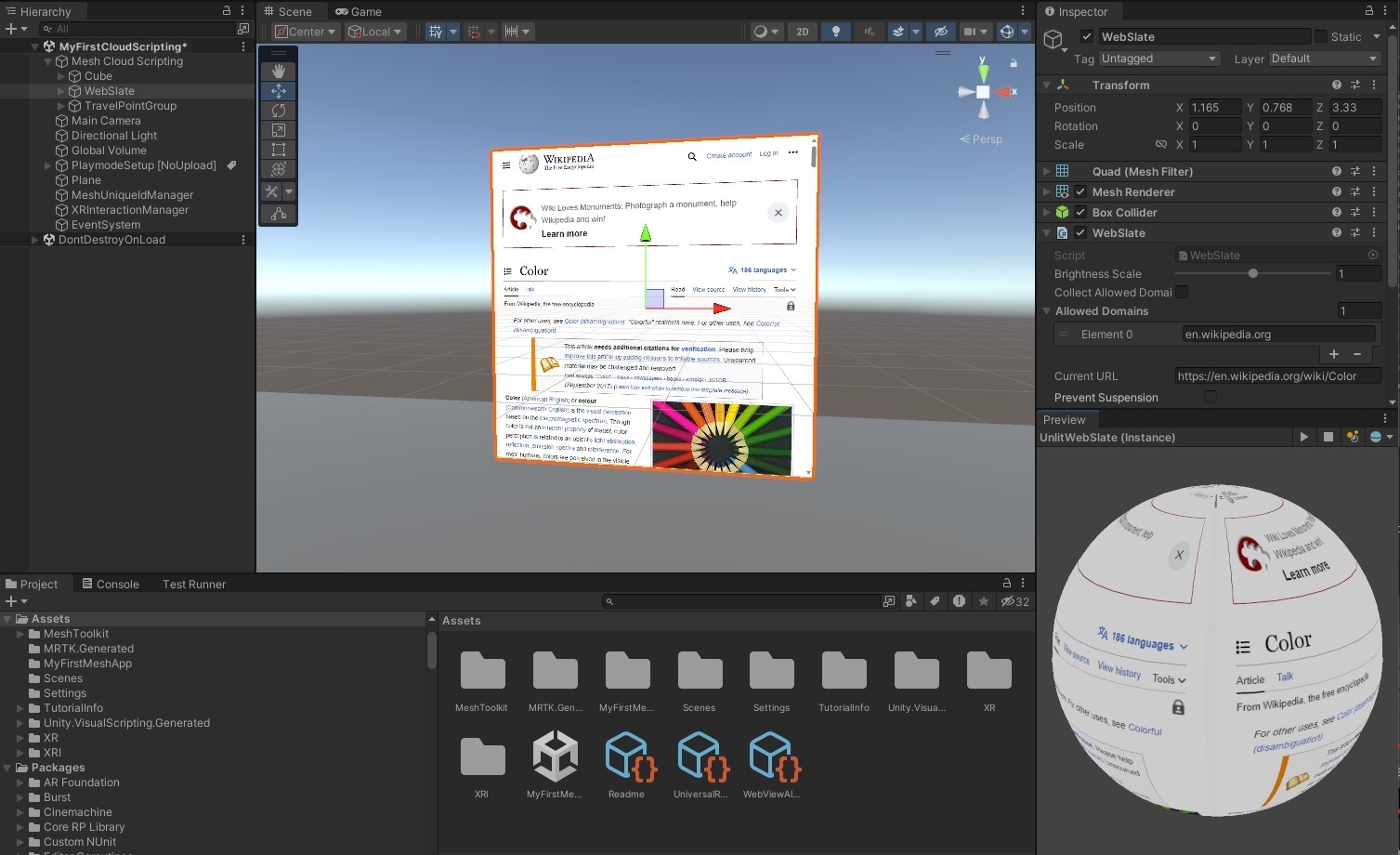Image resolution: width=1400 pixels, height=855 pixels.
Task: Disable the WebSlate script component checkbox
Action: (x=1080, y=232)
